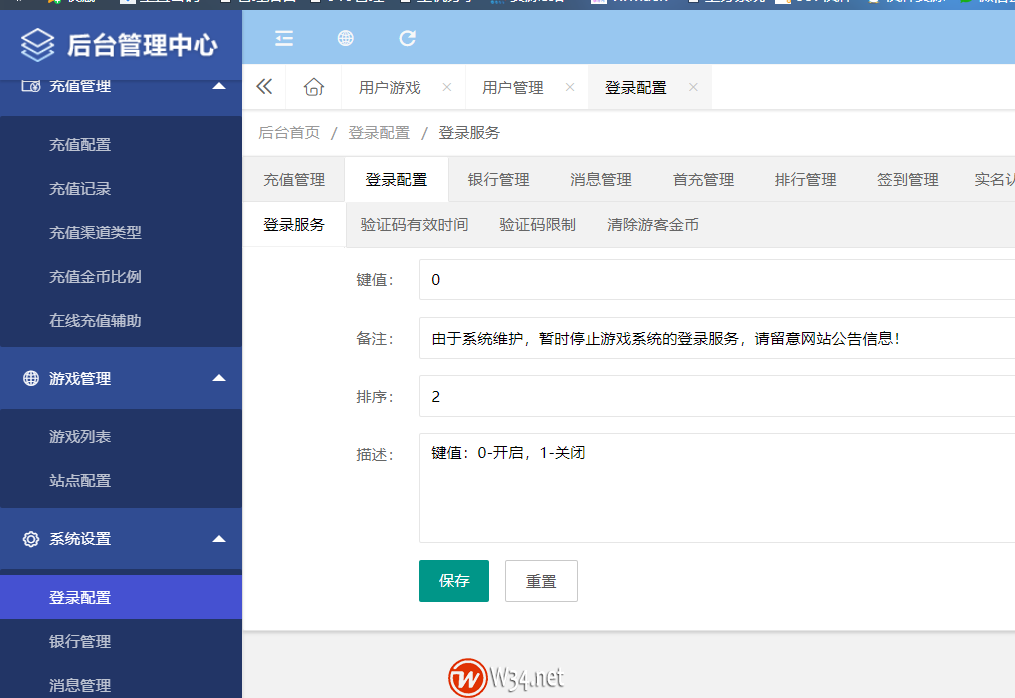1015x698 pixels.
Task: Click the 重置 reset button
Action: click(541, 581)
